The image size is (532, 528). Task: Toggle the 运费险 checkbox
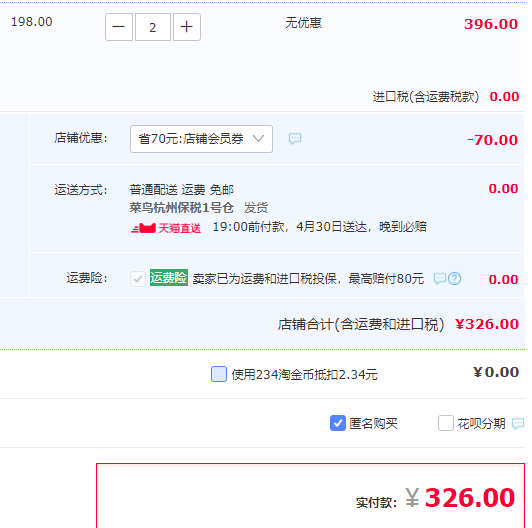(x=138, y=279)
